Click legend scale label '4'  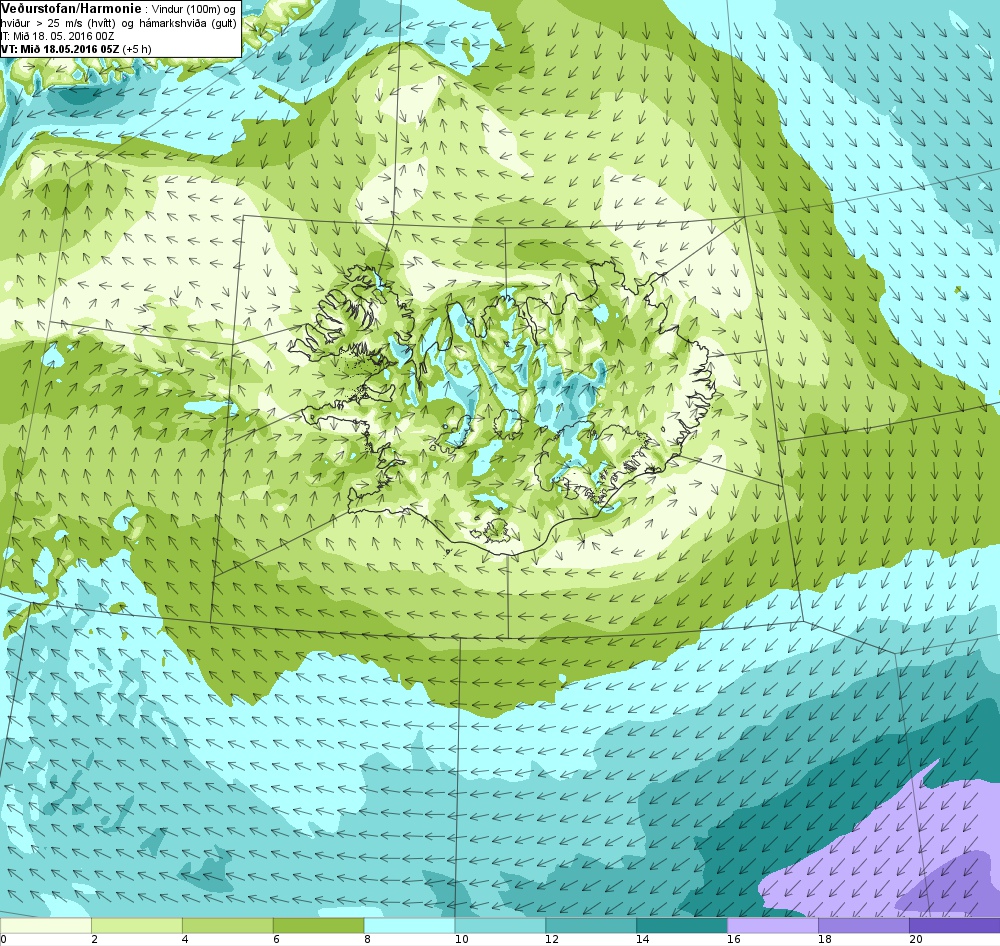tap(185, 939)
